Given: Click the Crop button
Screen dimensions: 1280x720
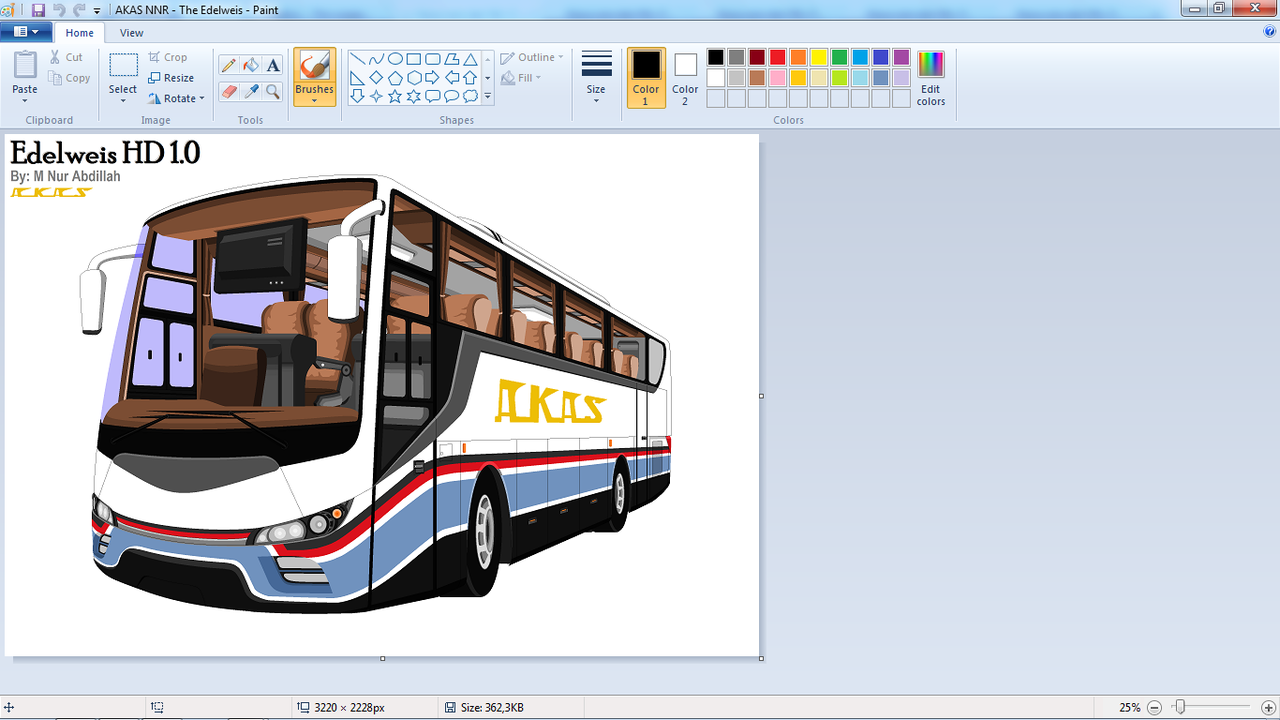Looking at the screenshot, I should 168,57.
